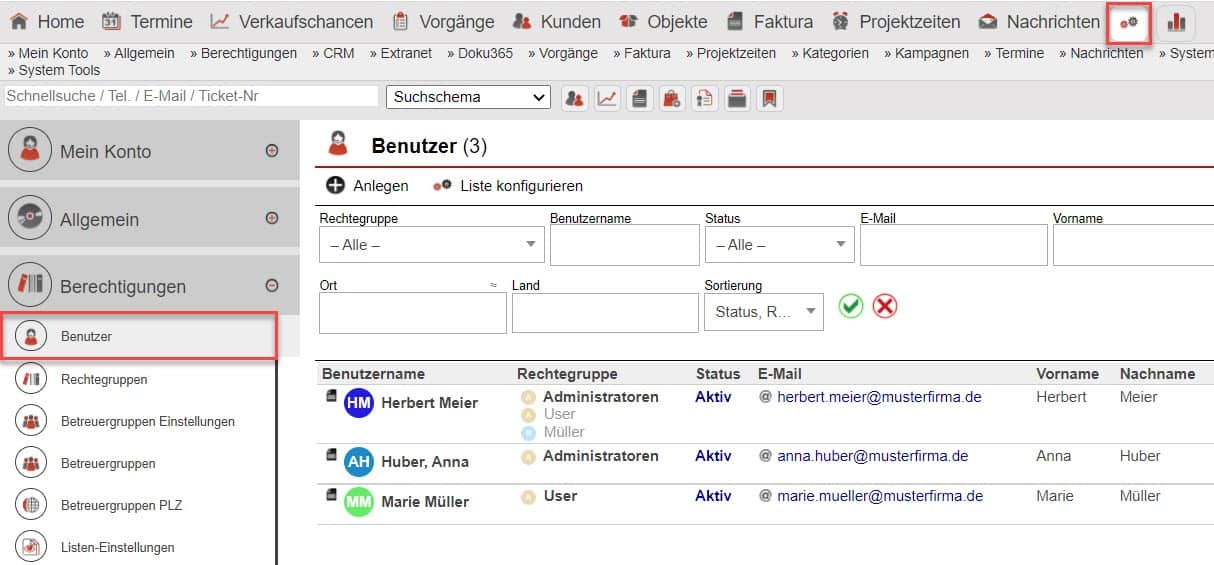Click the sales chart line icon in toolbar
This screenshot has width=1214, height=565.
(x=606, y=98)
